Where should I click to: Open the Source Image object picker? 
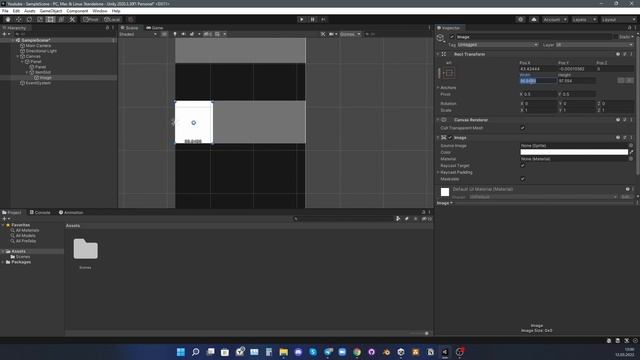point(631,145)
